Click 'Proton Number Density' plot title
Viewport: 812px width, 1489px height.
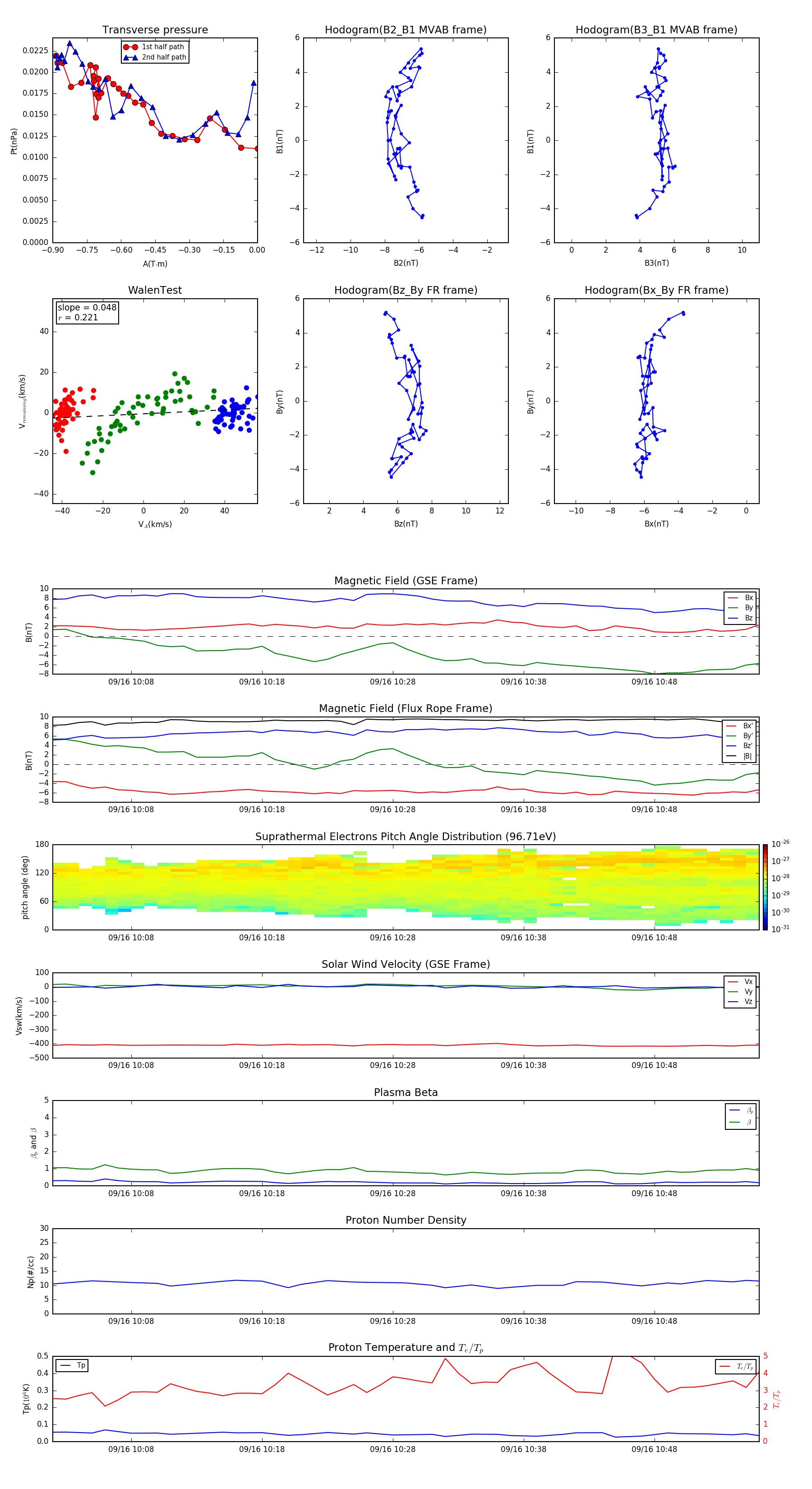(x=406, y=1220)
